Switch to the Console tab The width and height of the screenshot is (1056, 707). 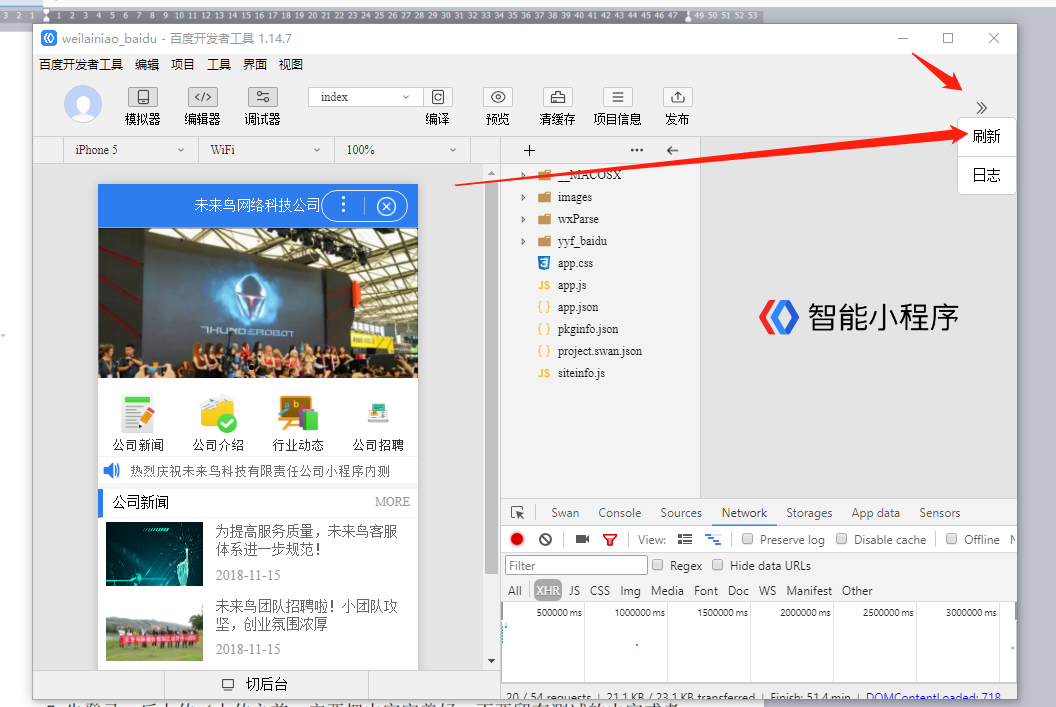click(619, 513)
